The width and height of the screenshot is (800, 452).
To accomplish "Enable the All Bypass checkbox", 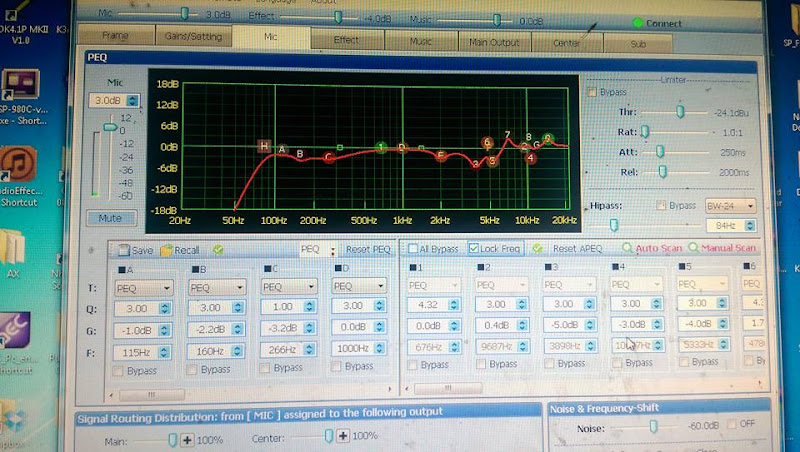I will 413,248.
